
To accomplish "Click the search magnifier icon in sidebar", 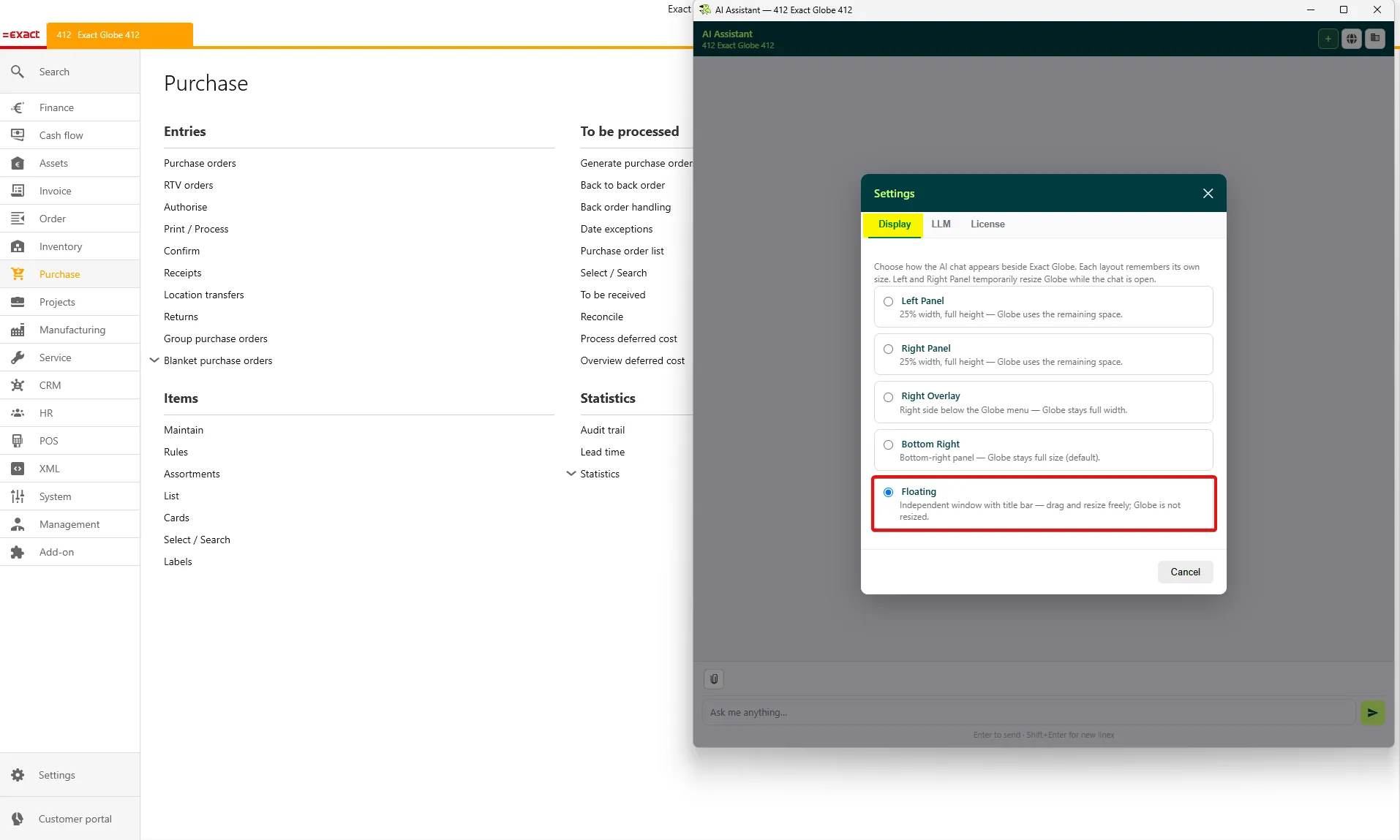I will click(x=18, y=72).
